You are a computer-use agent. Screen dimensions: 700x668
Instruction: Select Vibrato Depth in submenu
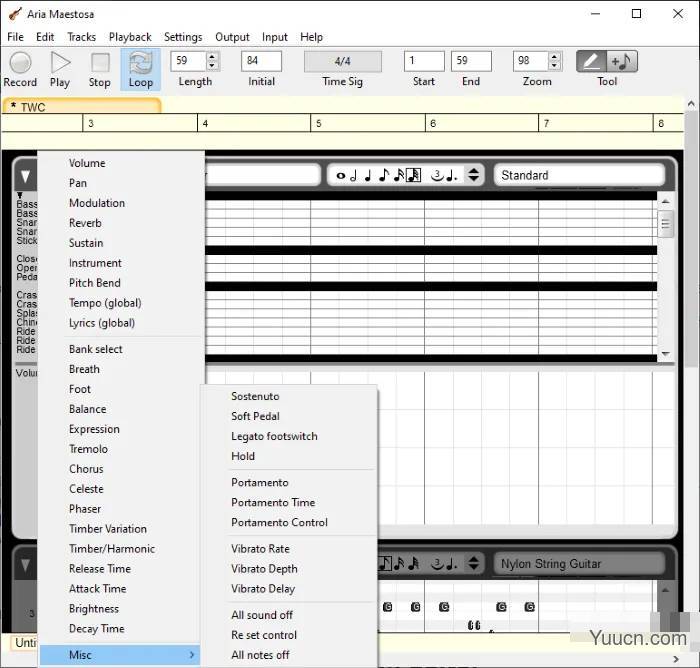pyautogui.click(x=290, y=569)
